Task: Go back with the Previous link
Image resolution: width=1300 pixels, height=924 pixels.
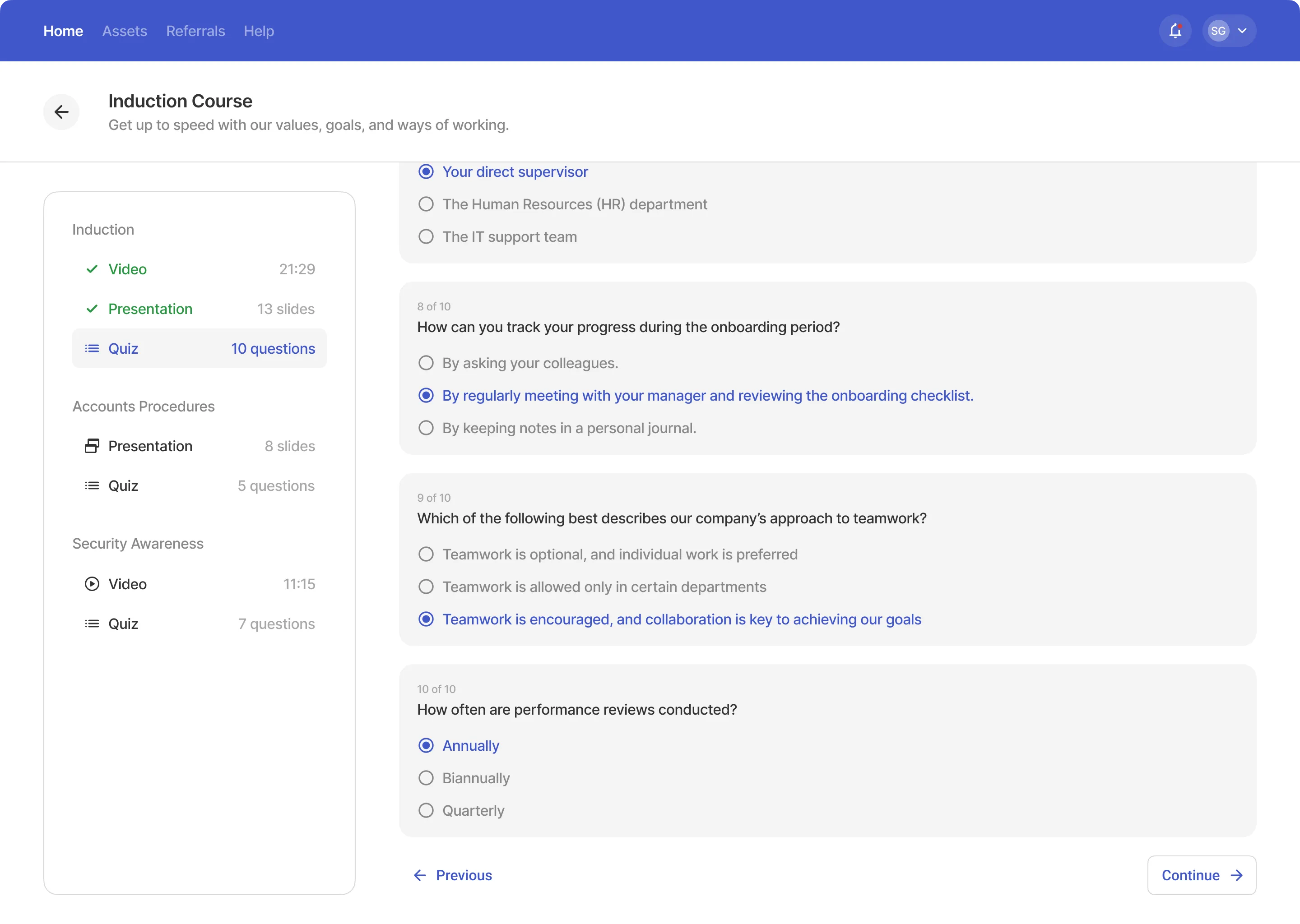Action: click(x=453, y=875)
